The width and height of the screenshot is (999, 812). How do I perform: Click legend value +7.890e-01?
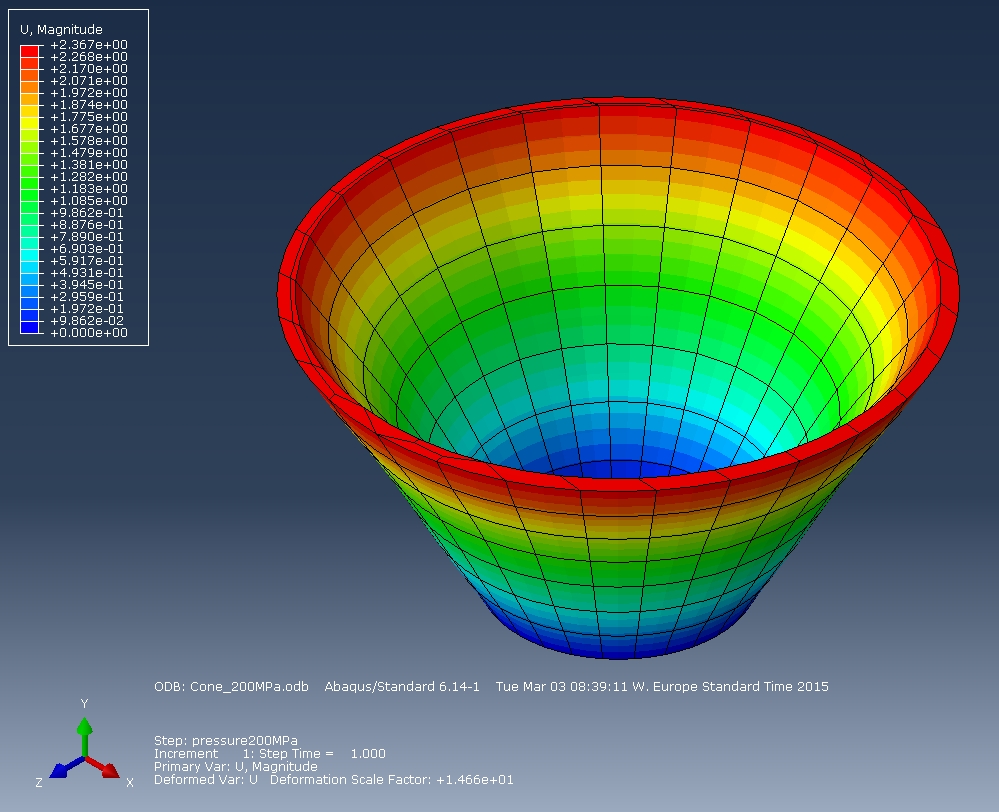pyautogui.click(x=87, y=237)
